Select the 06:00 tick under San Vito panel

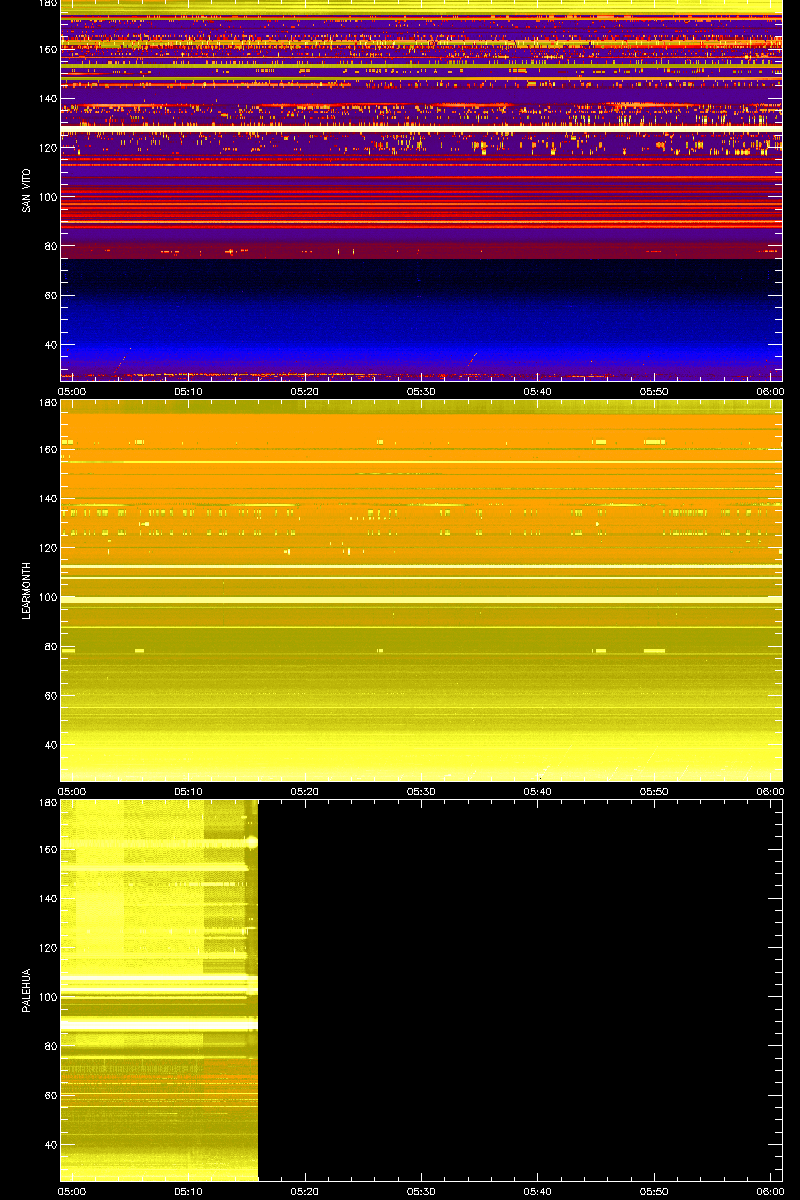point(770,391)
